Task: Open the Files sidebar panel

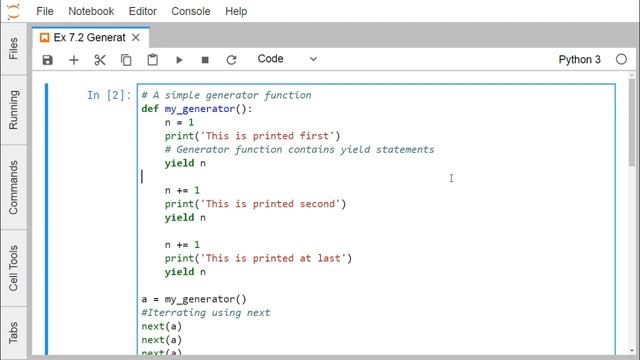Action: point(13,49)
